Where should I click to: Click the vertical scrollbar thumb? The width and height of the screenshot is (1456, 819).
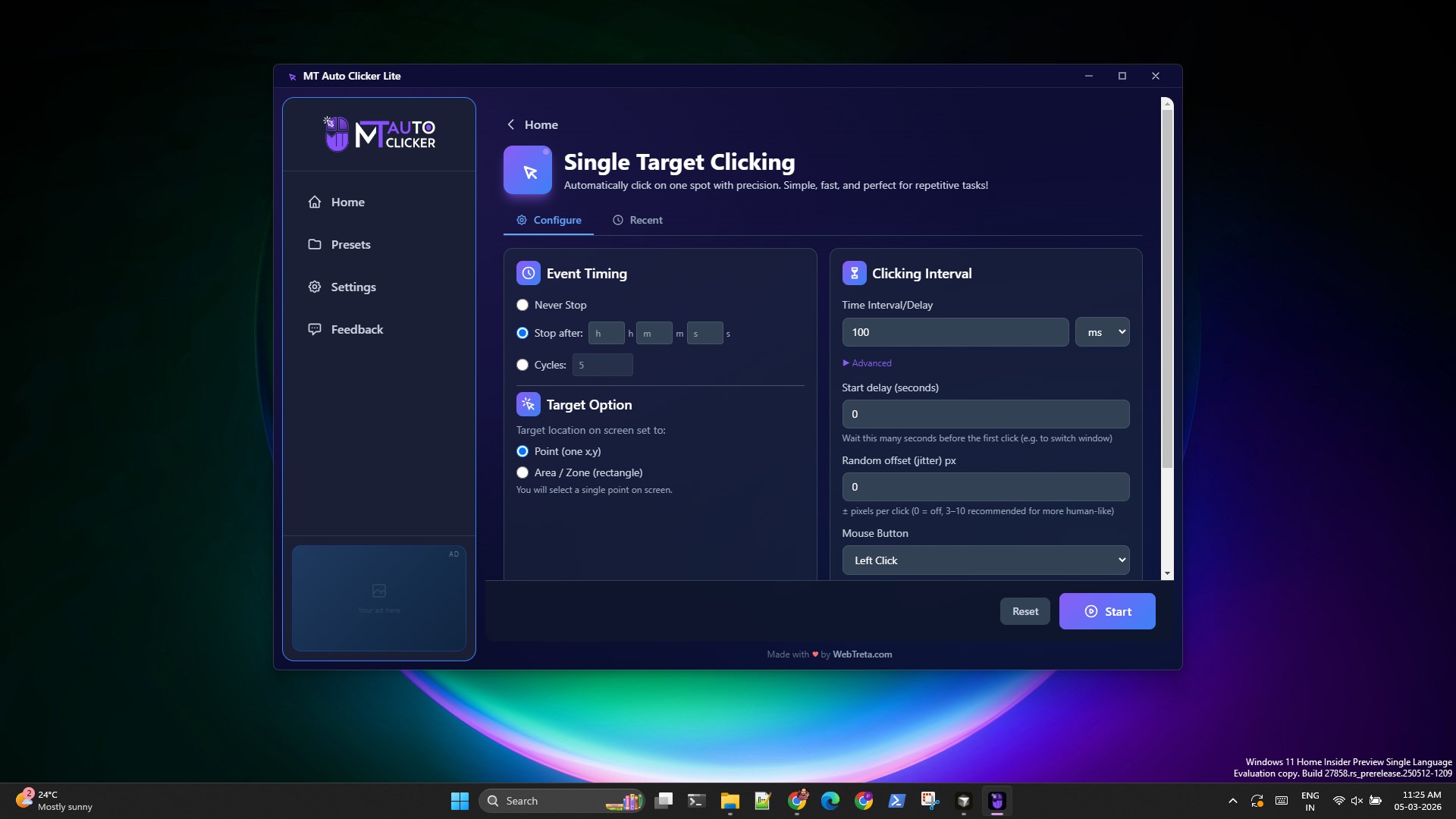pyautogui.click(x=1168, y=288)
